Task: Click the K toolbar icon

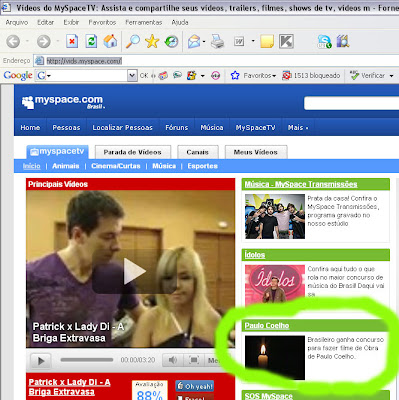Action: [x=286, y=42]
